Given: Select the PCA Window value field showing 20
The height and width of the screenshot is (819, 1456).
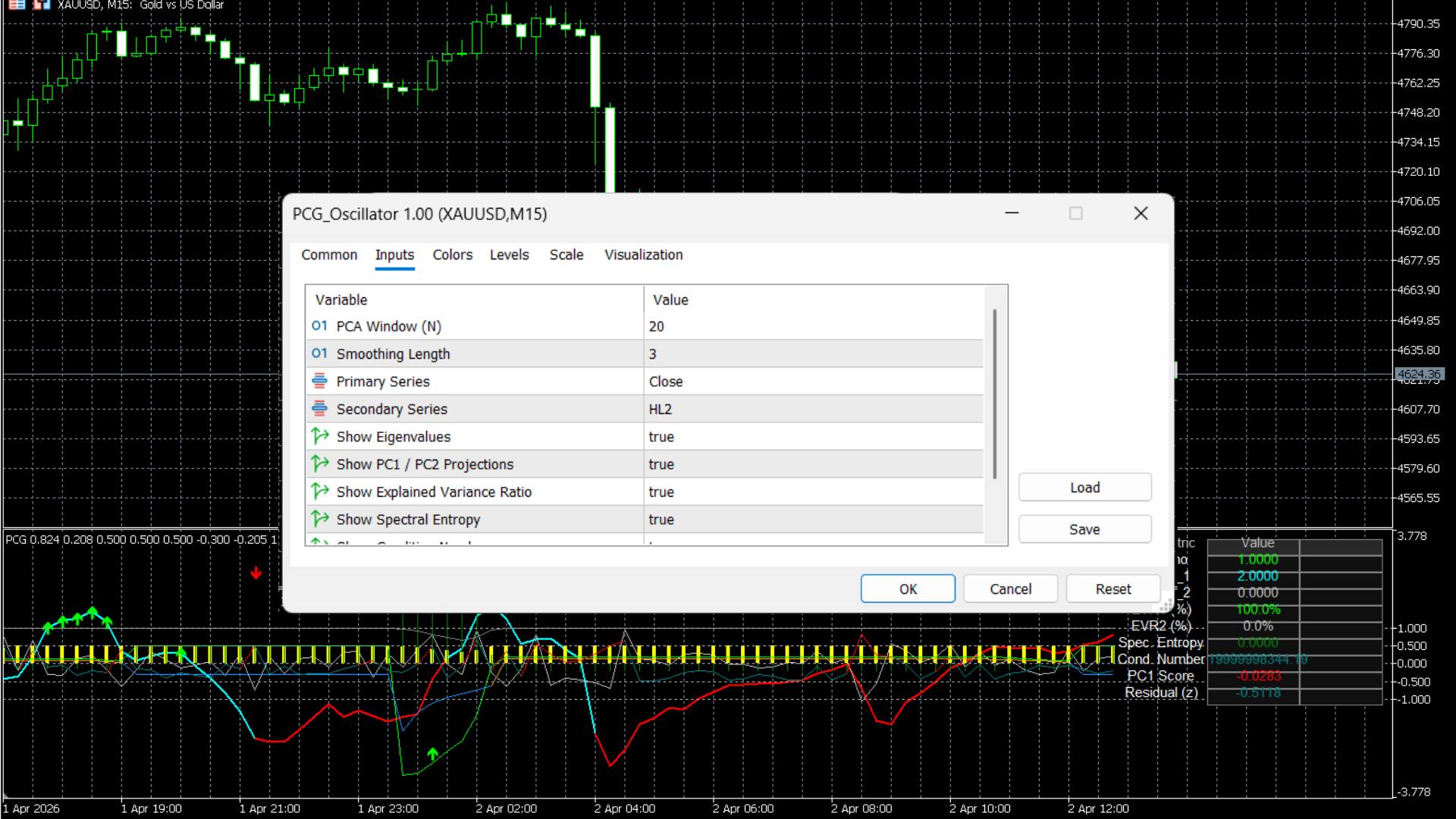Looking at the screenshot, I should coord(758,326).
